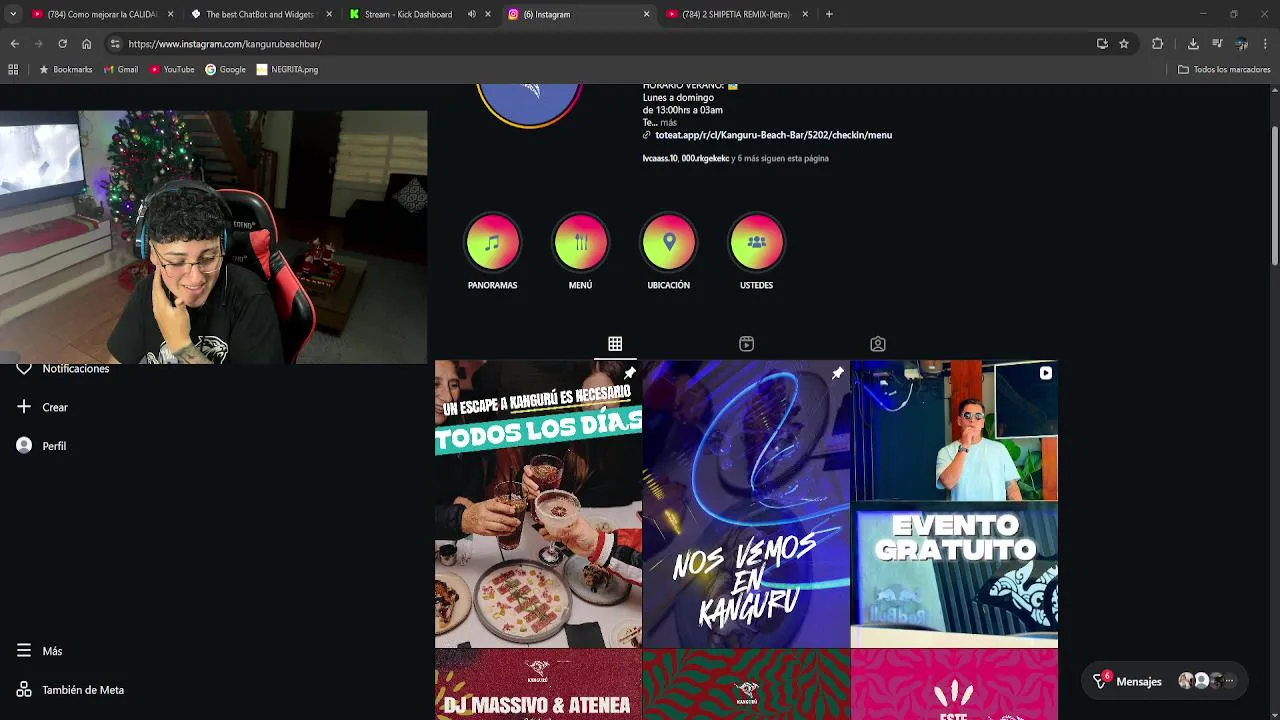Click the lvcaass.10 follower link
The image size is (1280, 720).
[660, 158]
